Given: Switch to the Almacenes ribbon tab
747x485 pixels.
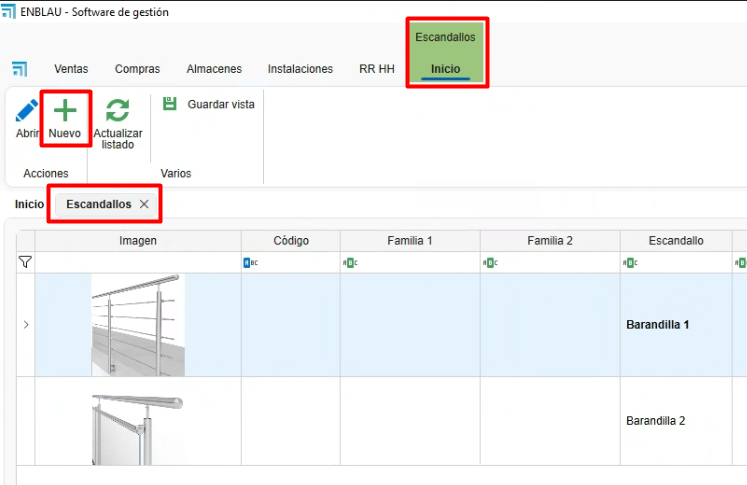Looking at the screenshot, I should [214, 69].
